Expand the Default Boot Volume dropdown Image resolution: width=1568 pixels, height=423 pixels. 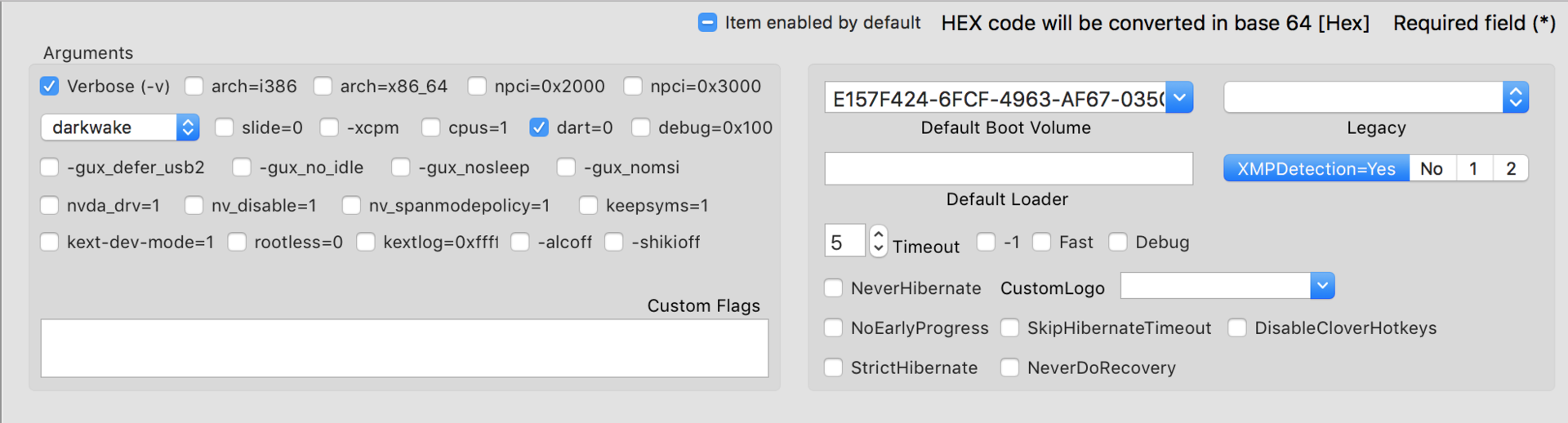click(x=1179, y=98)
